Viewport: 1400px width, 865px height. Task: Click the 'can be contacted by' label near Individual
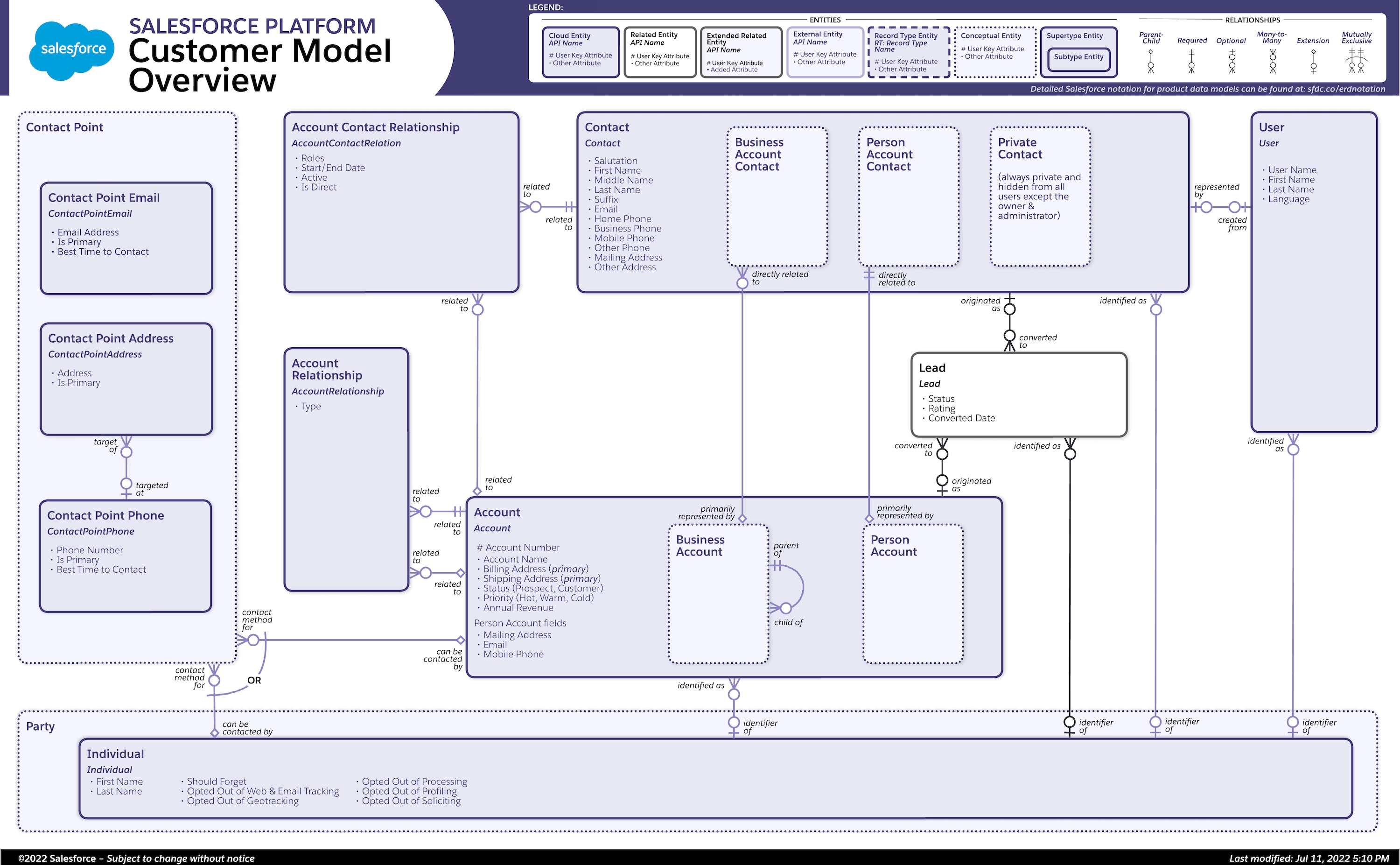click(x=247, y=728)
